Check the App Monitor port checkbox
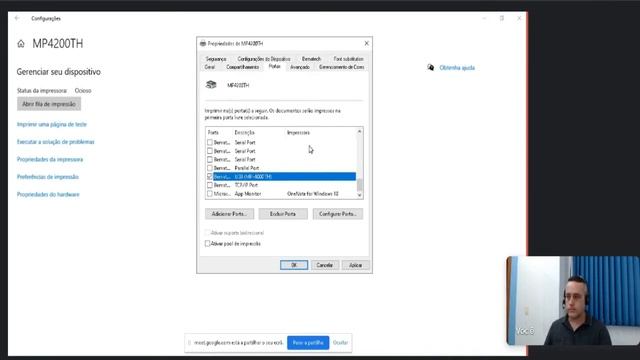Image resolution: width=640 pixels, height=360 pixels. coord(210,193)
